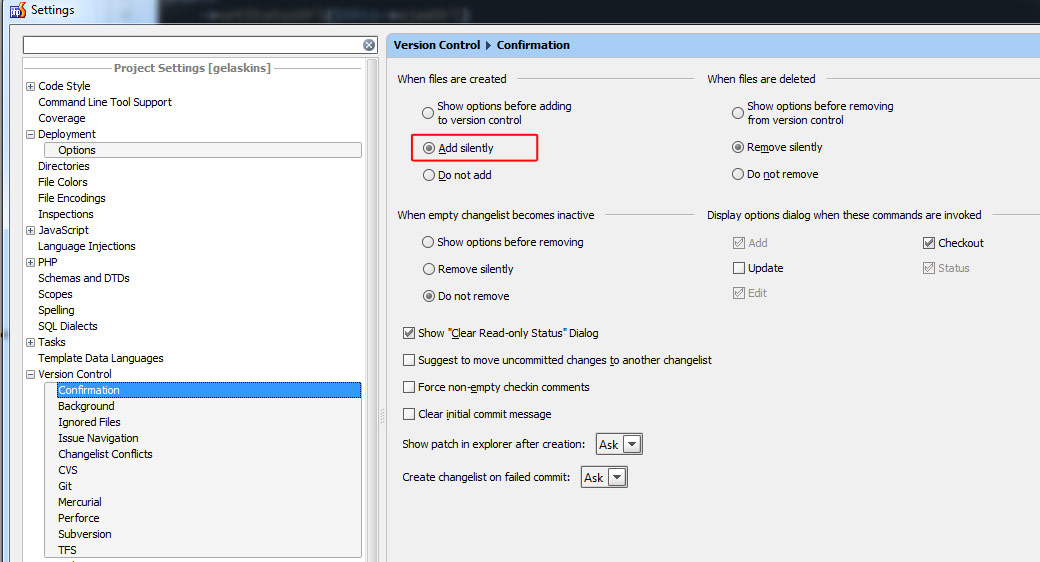The height and width of the screenshot is (562, 1040).
Task: Open File Colors settings
Action: [x=63, y=182]
